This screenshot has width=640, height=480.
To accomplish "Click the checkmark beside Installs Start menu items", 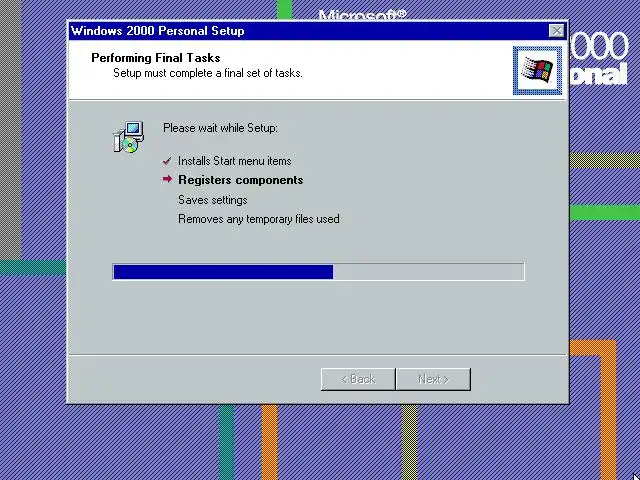I will coord(167,161).
